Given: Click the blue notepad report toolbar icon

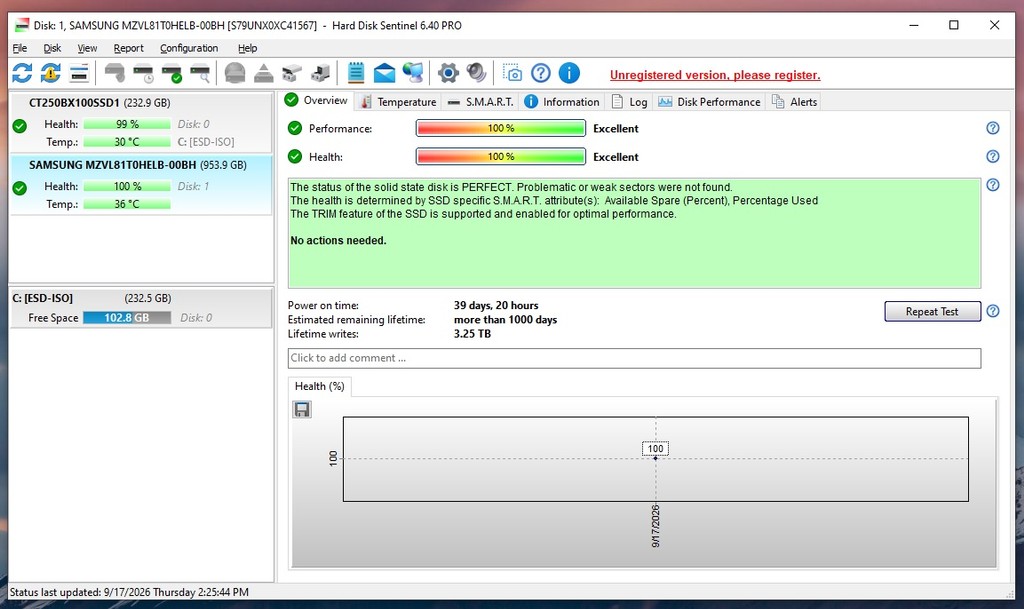Looking at the screenshot, I should tap(356, 73).
